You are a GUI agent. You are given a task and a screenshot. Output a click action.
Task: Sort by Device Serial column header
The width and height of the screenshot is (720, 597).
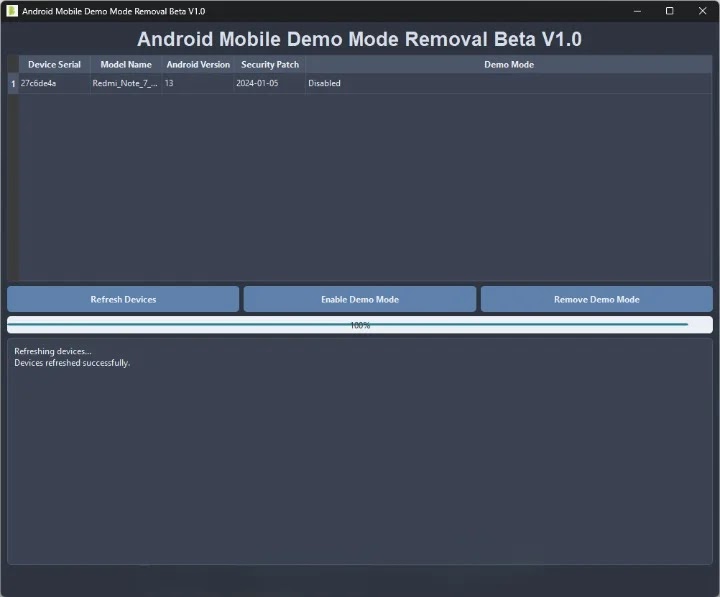point(54,65)
